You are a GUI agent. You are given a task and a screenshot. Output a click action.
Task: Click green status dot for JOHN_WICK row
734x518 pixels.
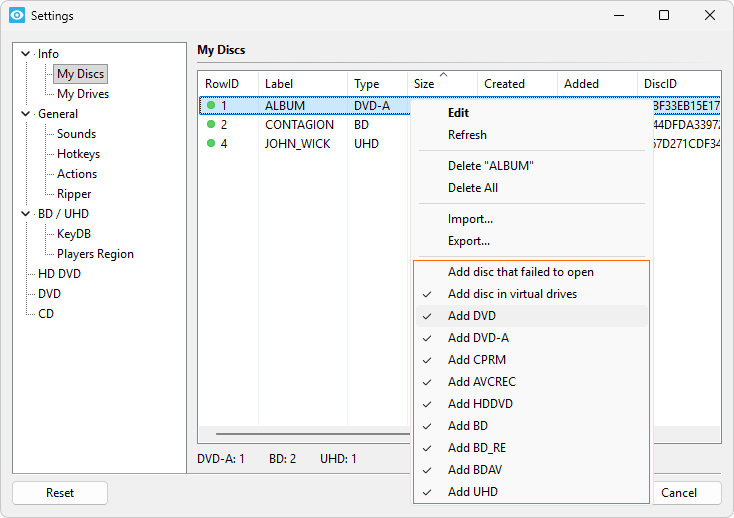(x=211, y=143)
